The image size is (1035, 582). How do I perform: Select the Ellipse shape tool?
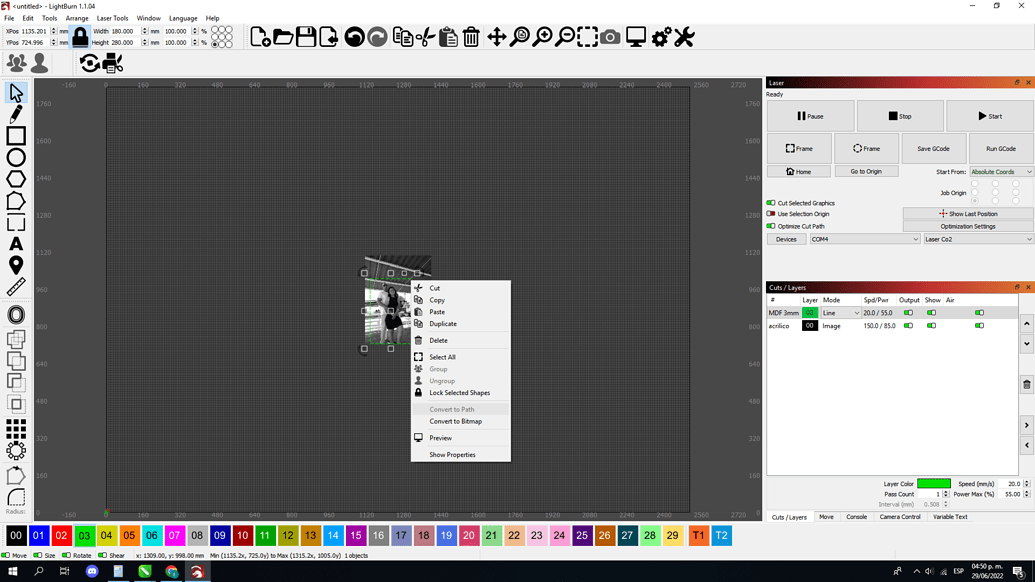[14, 157]
